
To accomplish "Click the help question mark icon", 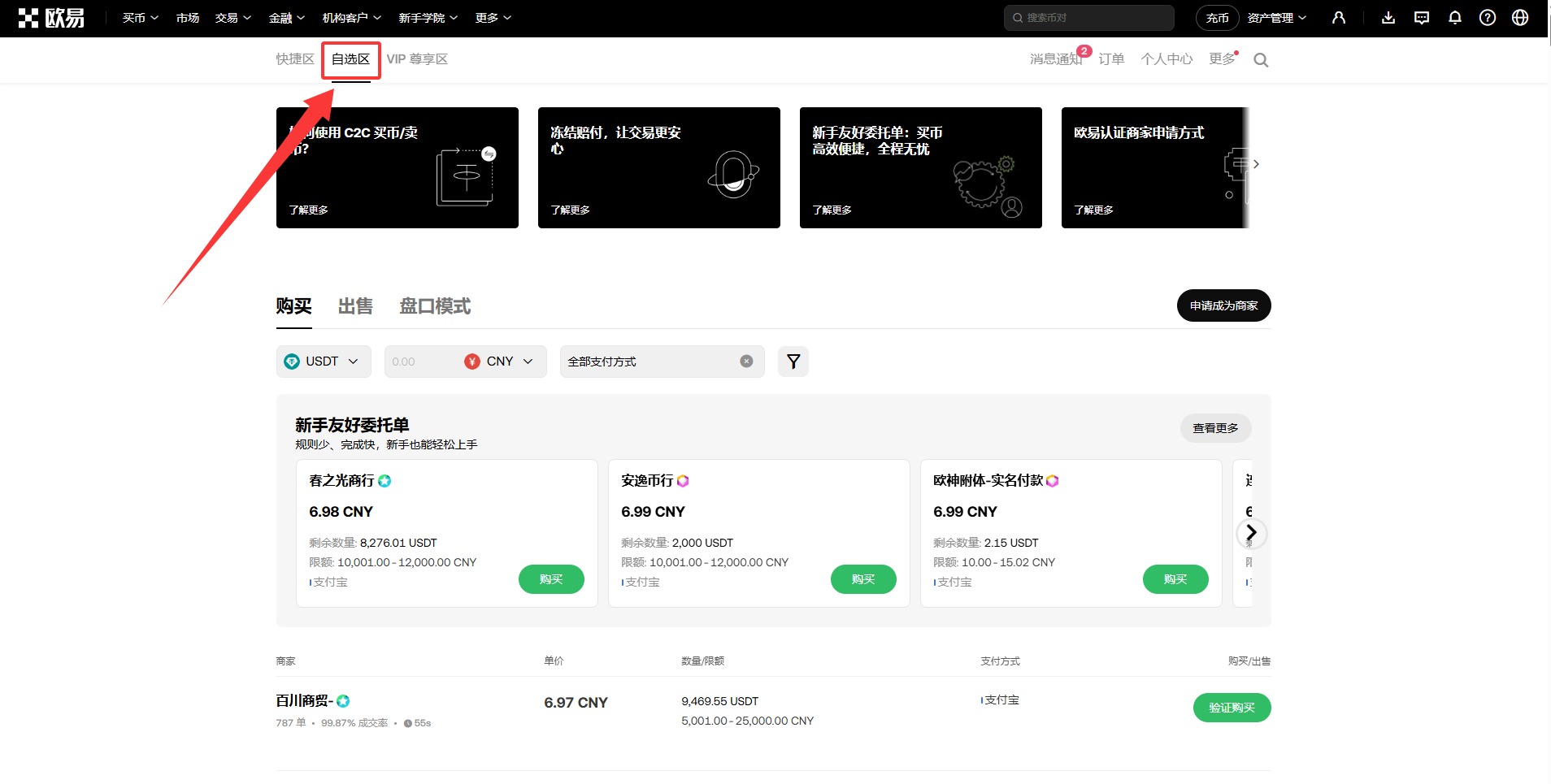I will click(x=1488, y=18).
